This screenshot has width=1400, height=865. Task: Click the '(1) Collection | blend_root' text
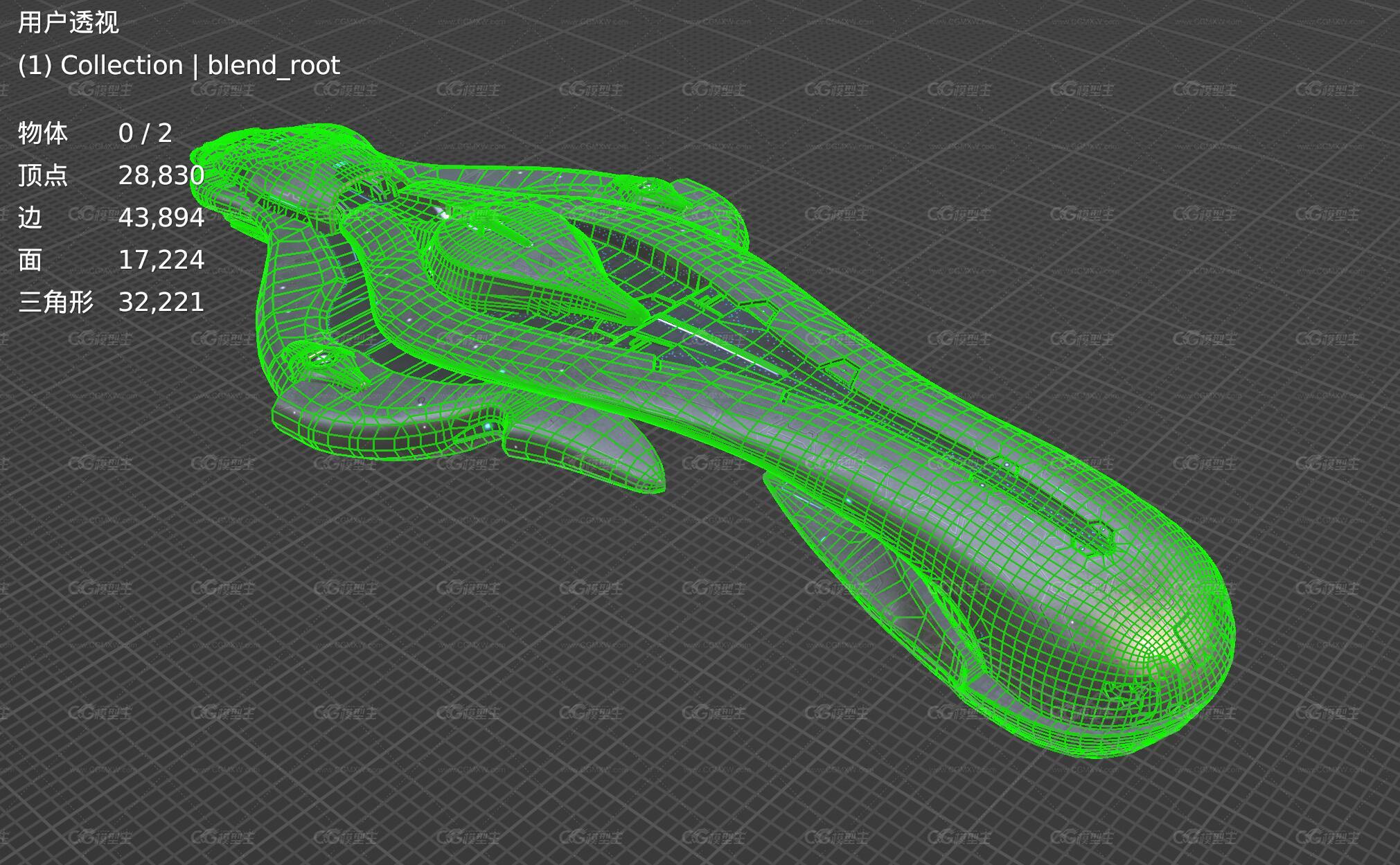coord(179,66)
